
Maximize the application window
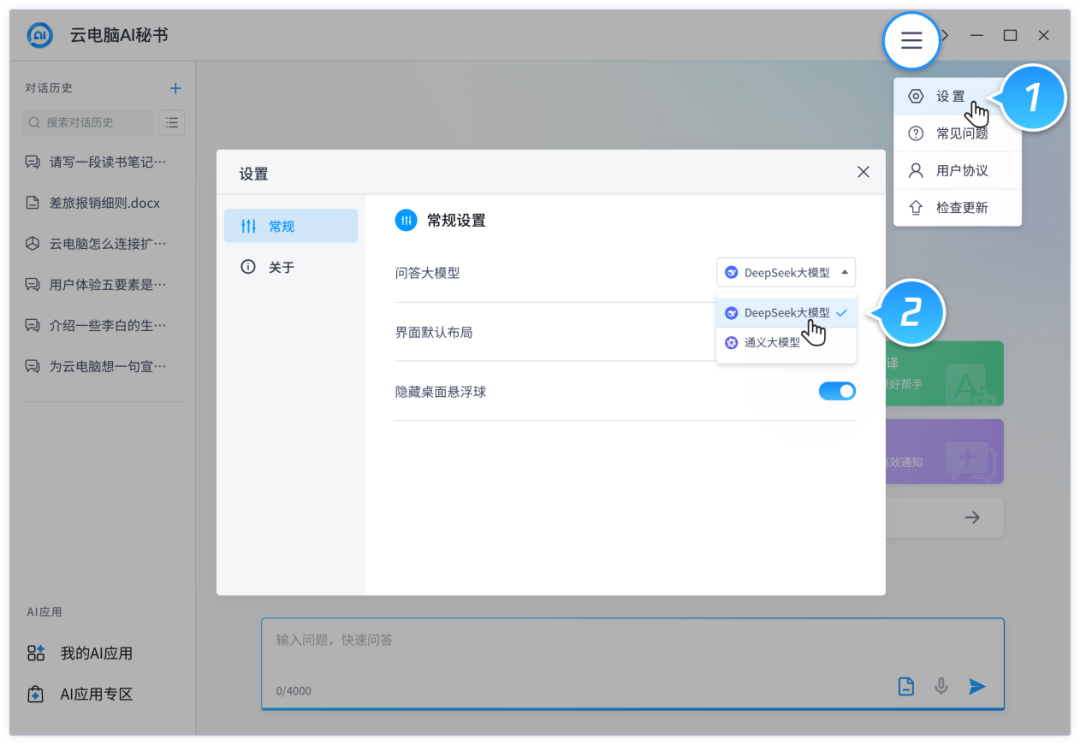click(x=1010, y=35)
